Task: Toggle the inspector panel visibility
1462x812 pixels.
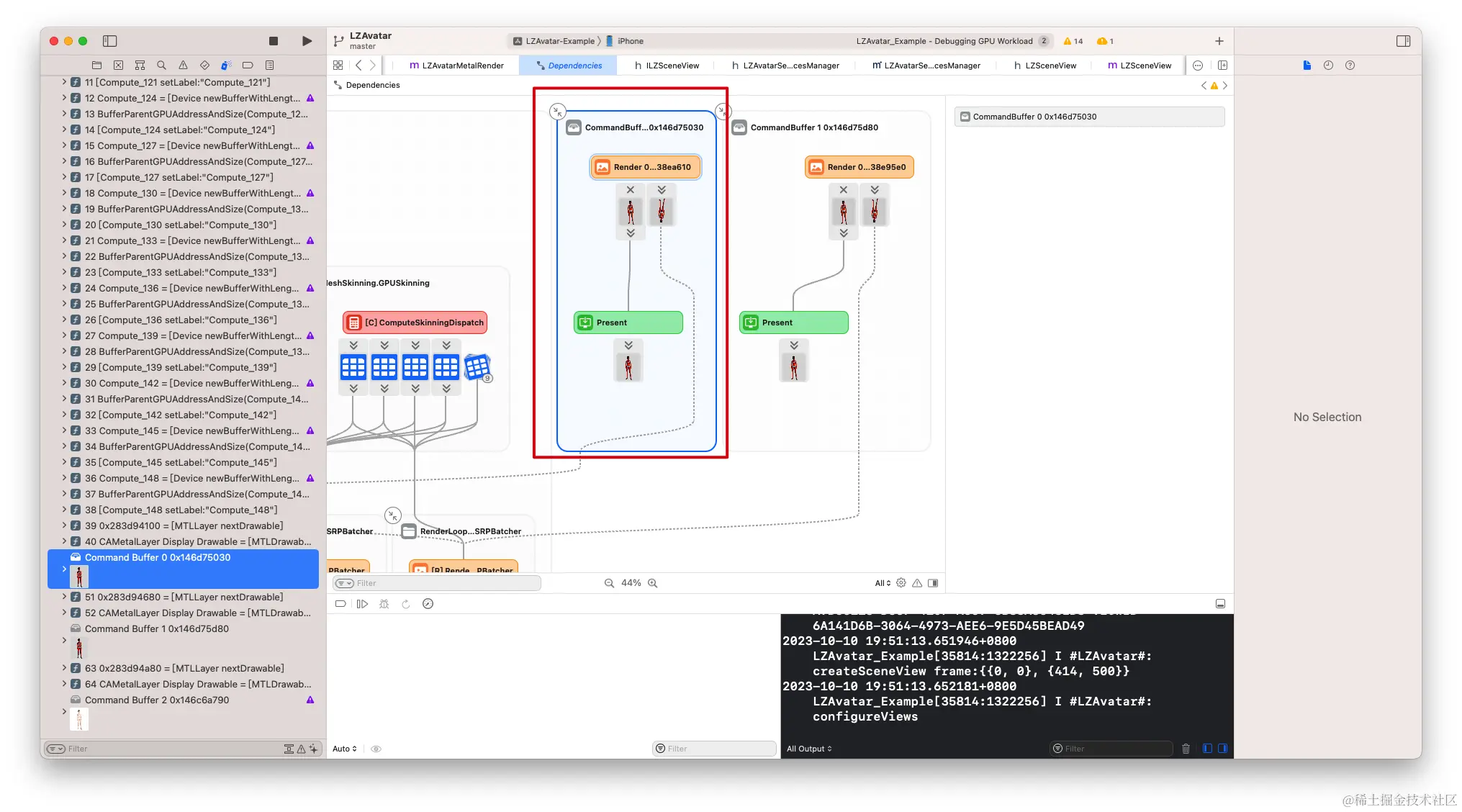Action: (x=1404, y=41)
